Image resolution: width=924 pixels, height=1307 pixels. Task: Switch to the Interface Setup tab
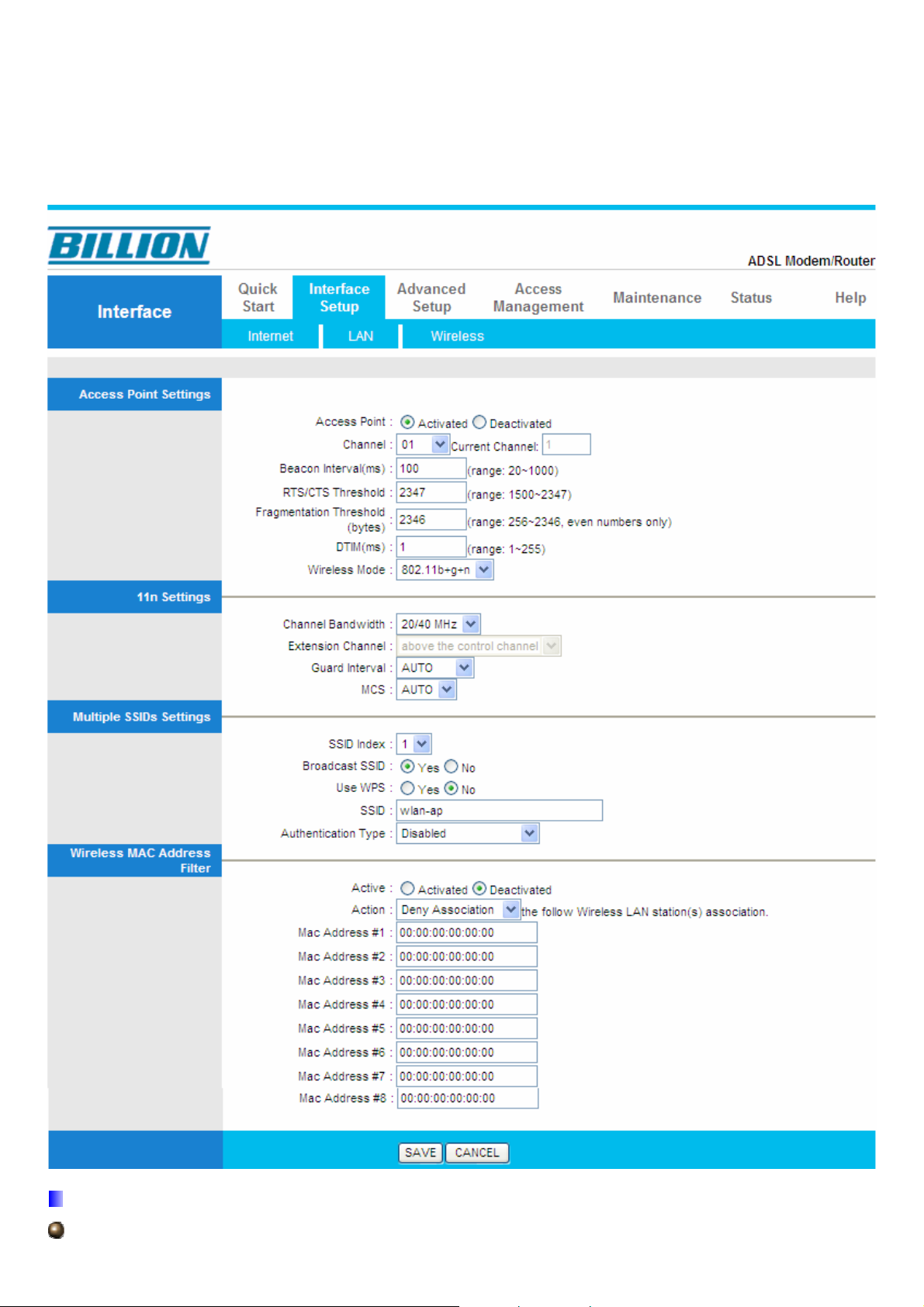pyautogui.click(x=339, y=297)
